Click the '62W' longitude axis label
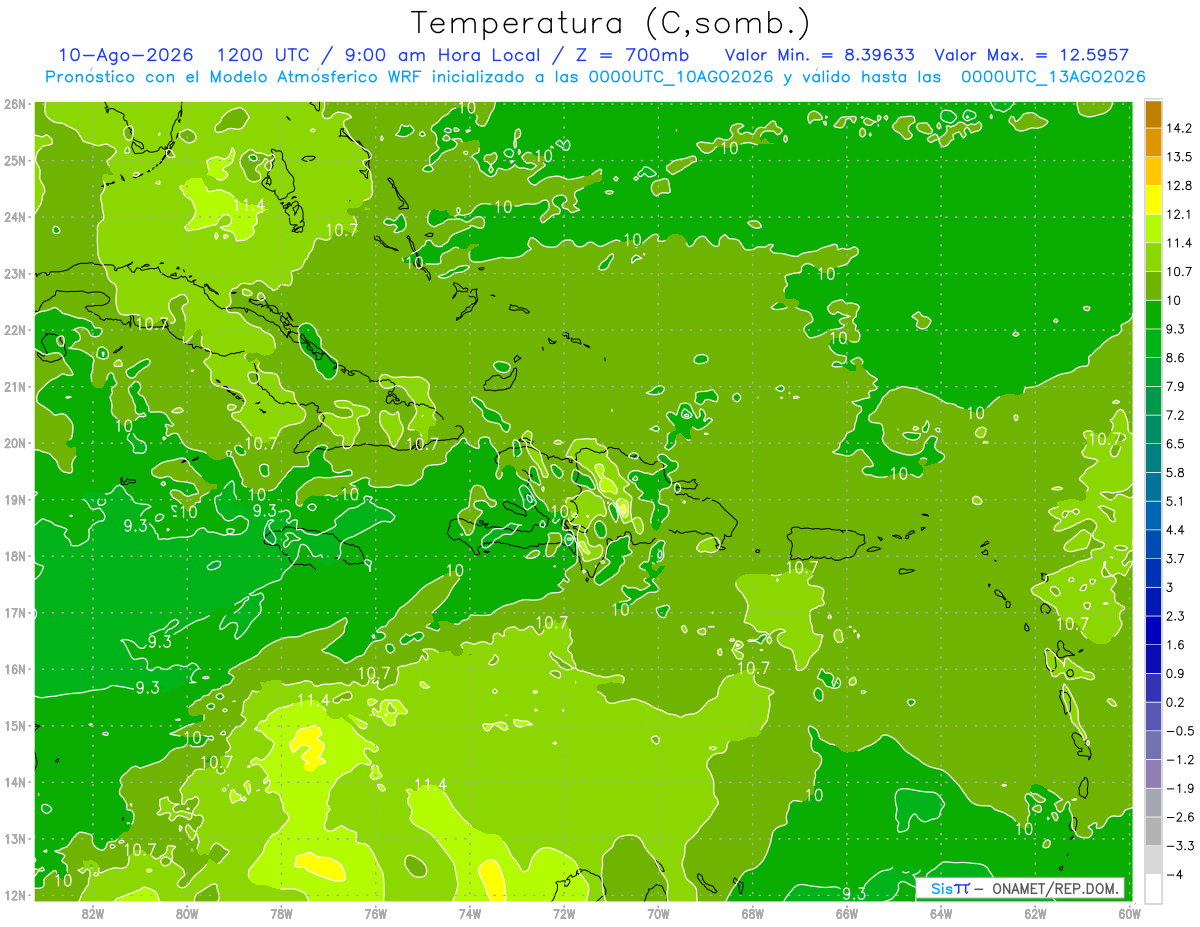The height and width of the screenshot is (927, 1200). pos(1035,912)
